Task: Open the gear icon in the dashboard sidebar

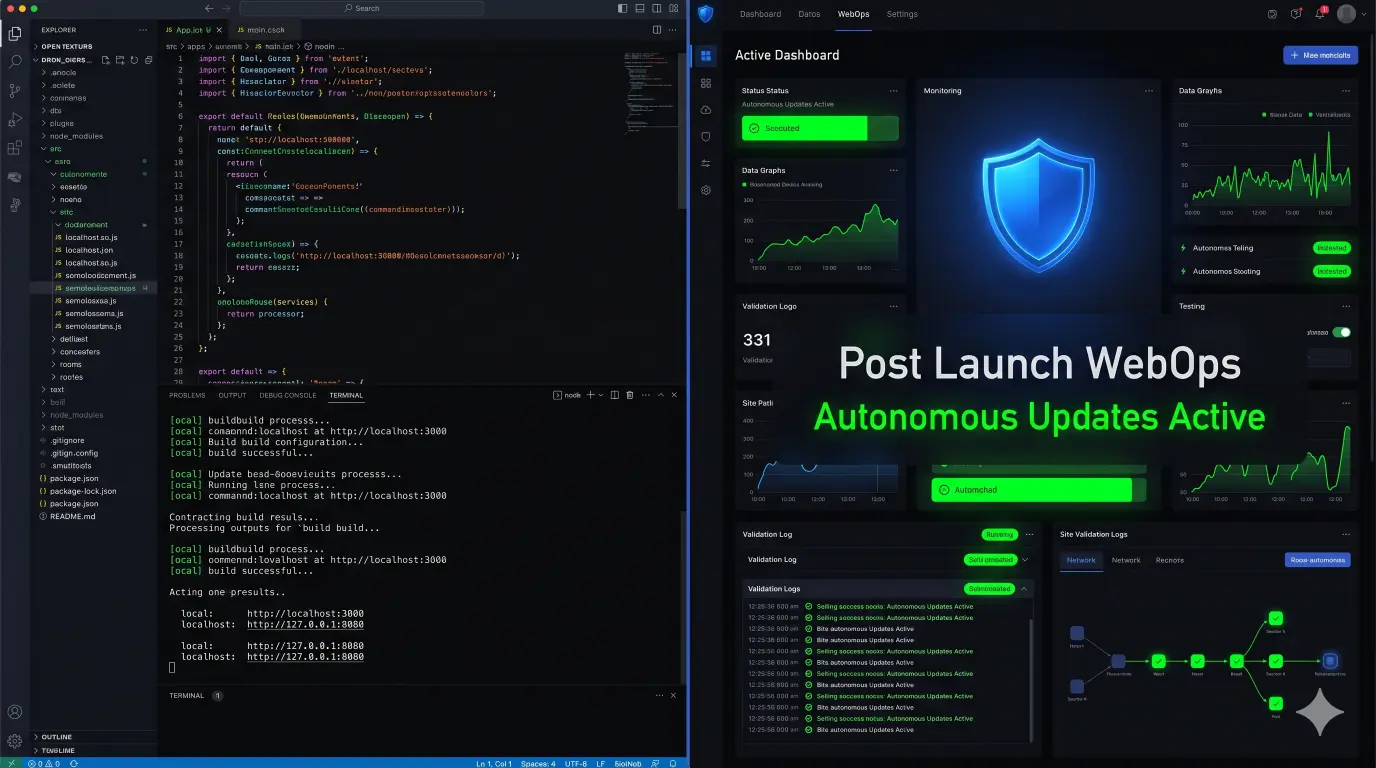Action: pyautogui.click(x=706, y=190)
